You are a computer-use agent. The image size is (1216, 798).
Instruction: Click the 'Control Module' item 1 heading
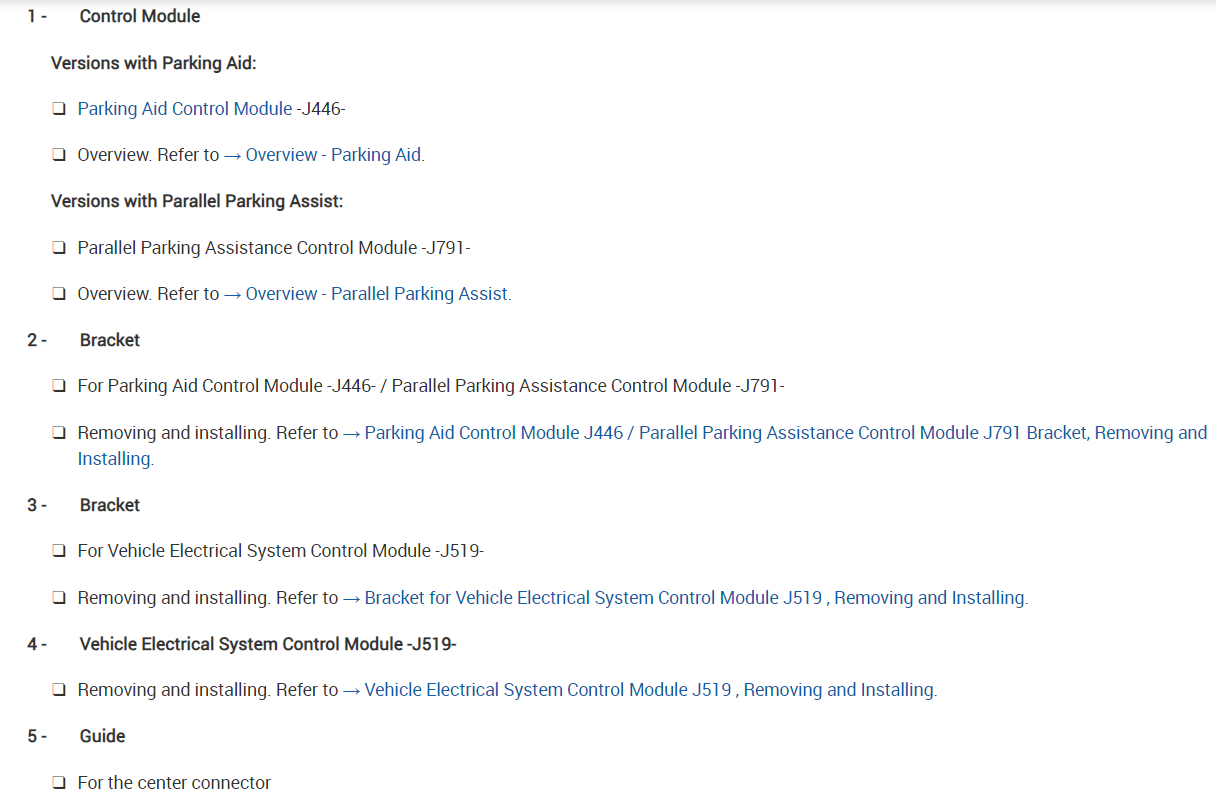pos(139,16)
